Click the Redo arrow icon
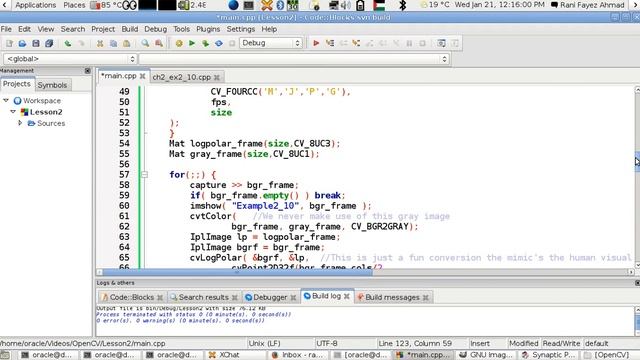 point(81,43)
